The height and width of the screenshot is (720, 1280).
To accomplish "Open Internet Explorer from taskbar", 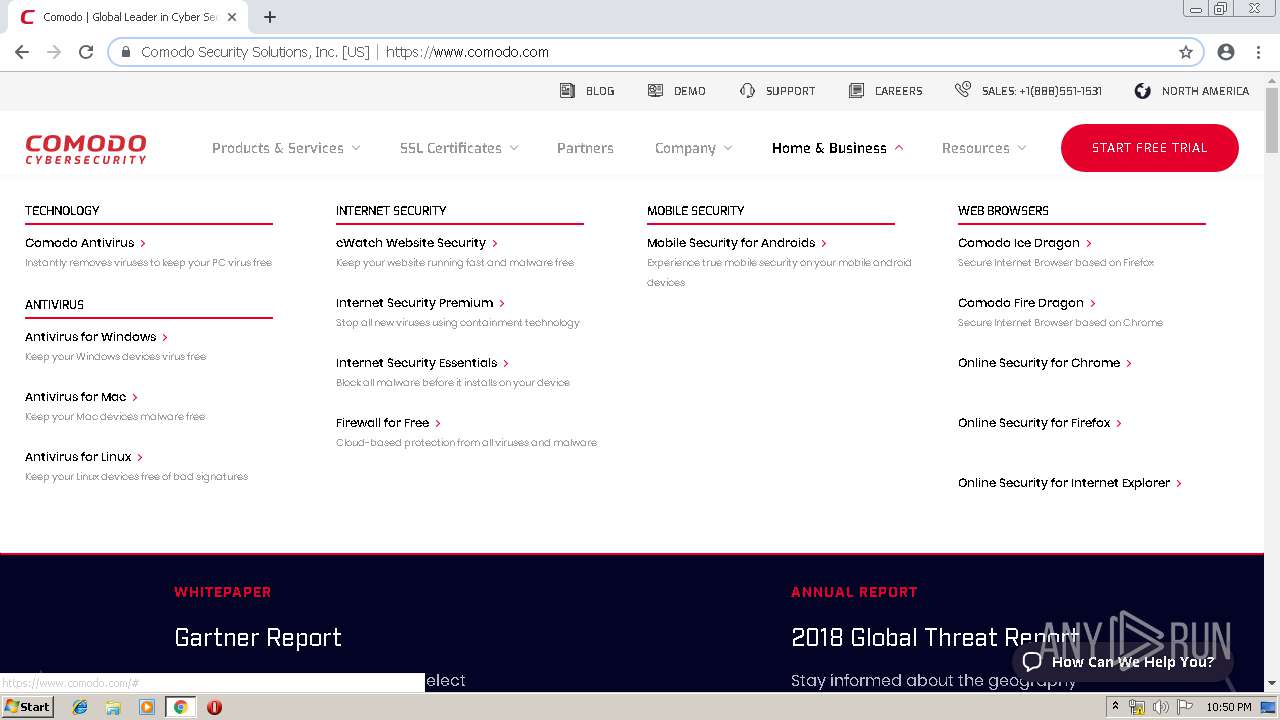I will (80, 707).
